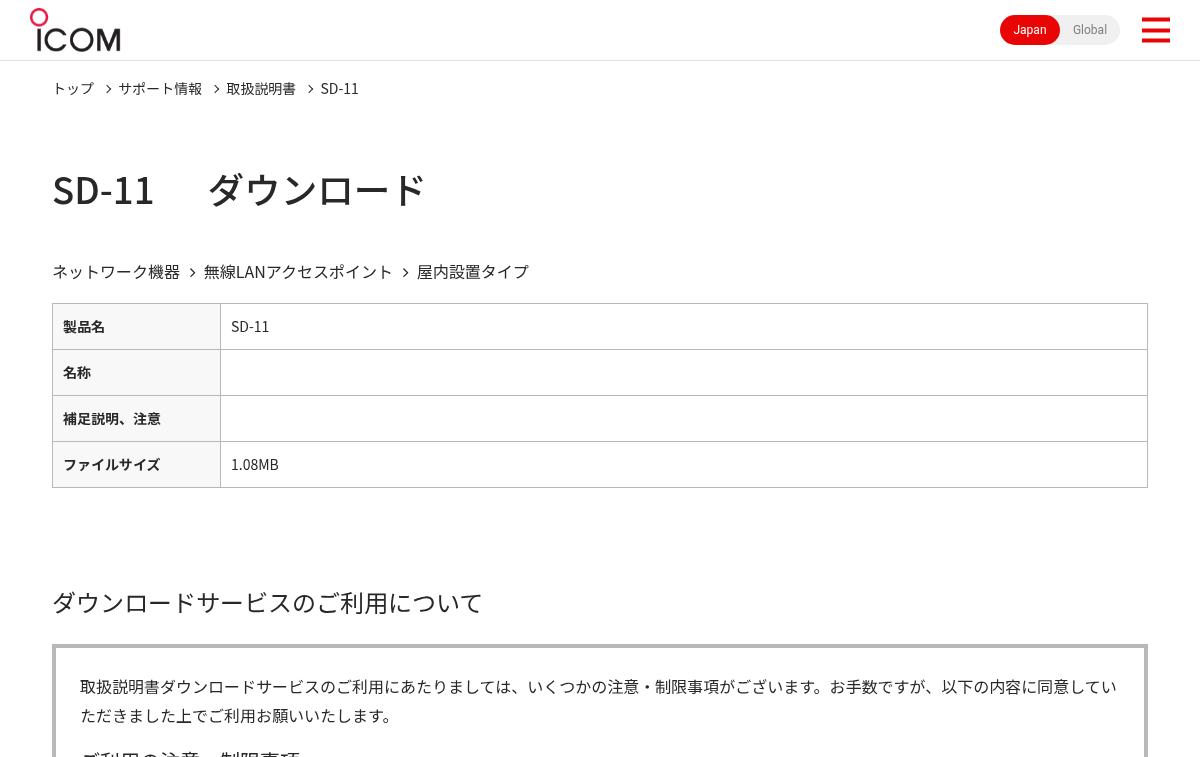Open the ネットワーク機器 category link

pos(116,272)
